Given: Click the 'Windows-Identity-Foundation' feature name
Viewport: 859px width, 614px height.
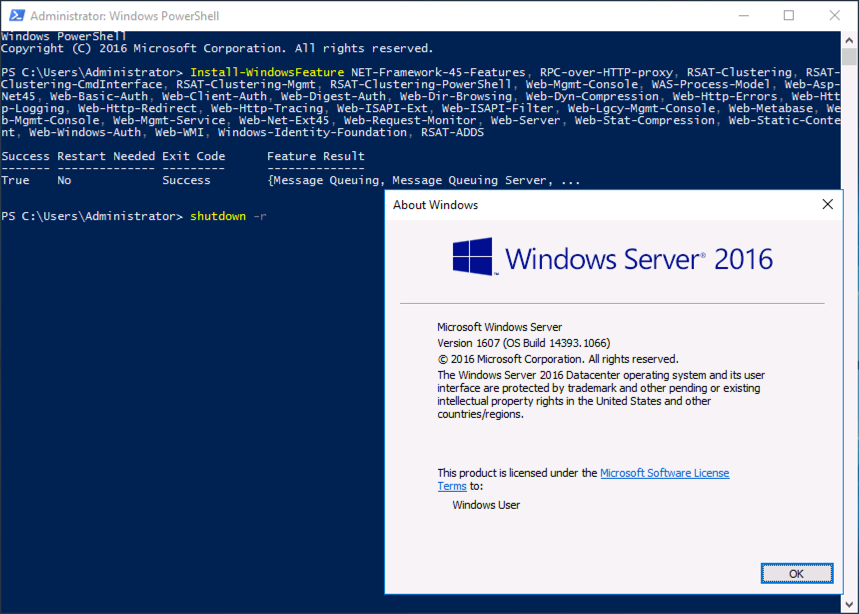Looking at the screenshot, I should point(312,133).
